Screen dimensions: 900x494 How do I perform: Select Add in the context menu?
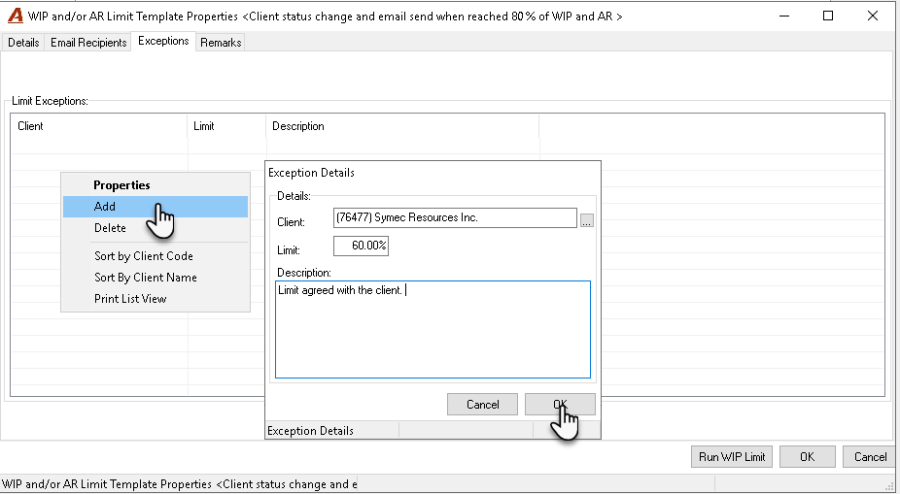(156, 207)
